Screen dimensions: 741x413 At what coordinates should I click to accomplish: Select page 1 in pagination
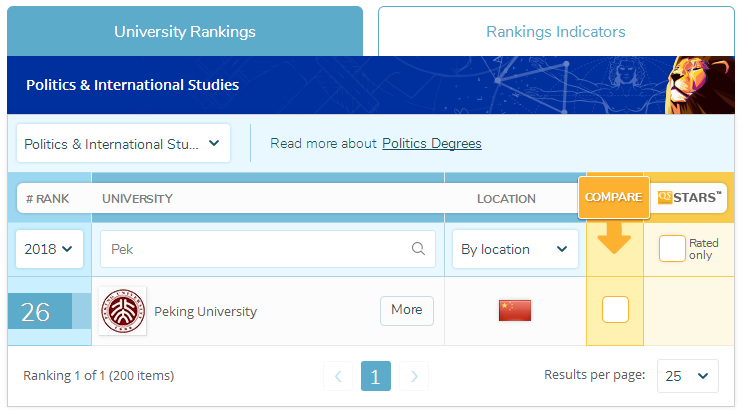375,377
